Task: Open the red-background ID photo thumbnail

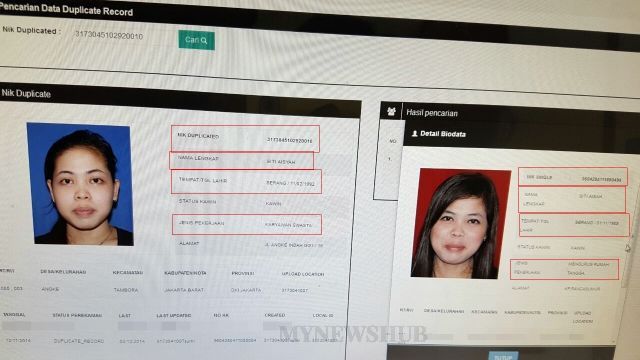Action: pyautogui.click(x=460, y=223)
